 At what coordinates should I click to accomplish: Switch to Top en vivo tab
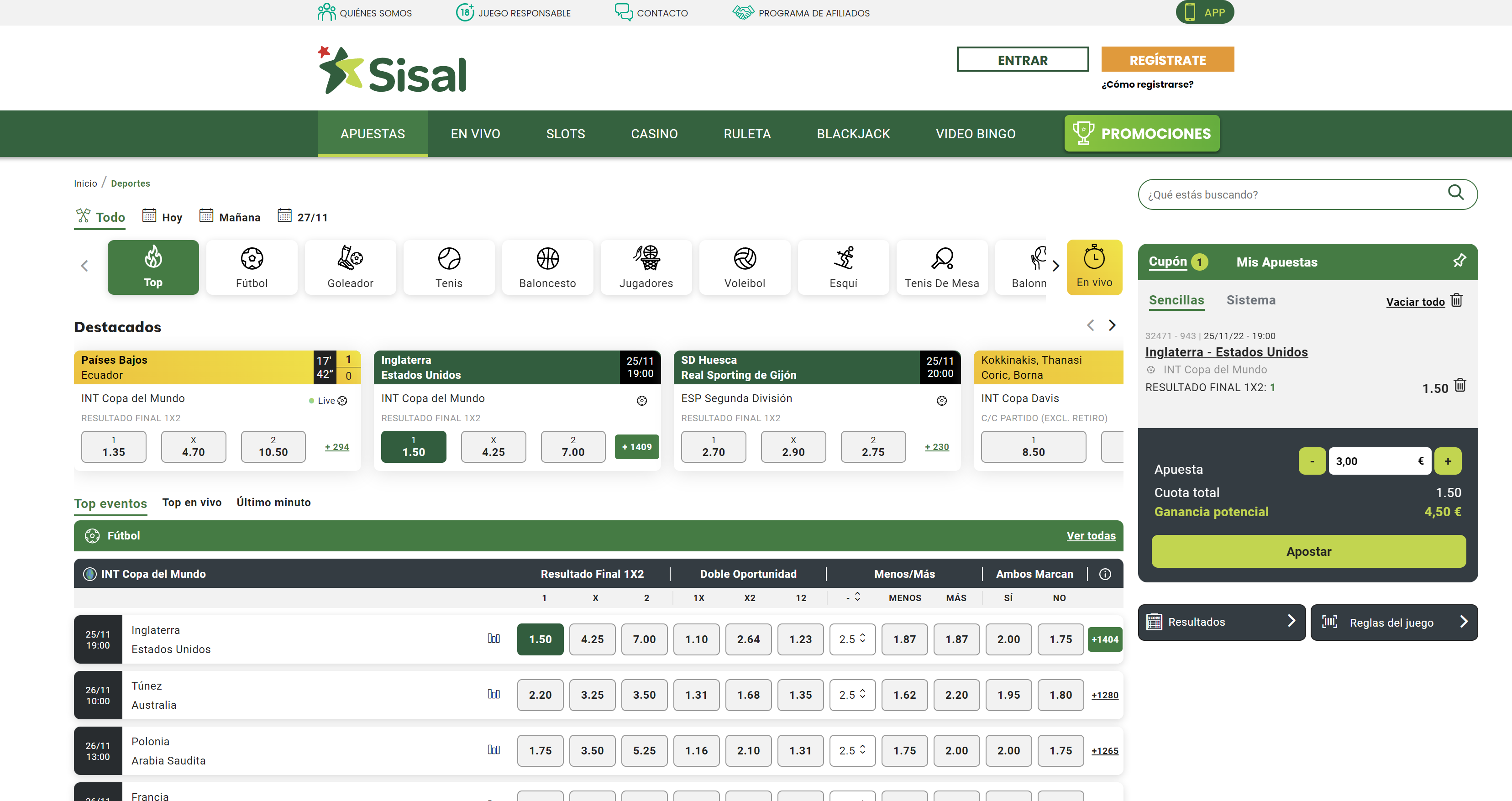pos(192,503)
